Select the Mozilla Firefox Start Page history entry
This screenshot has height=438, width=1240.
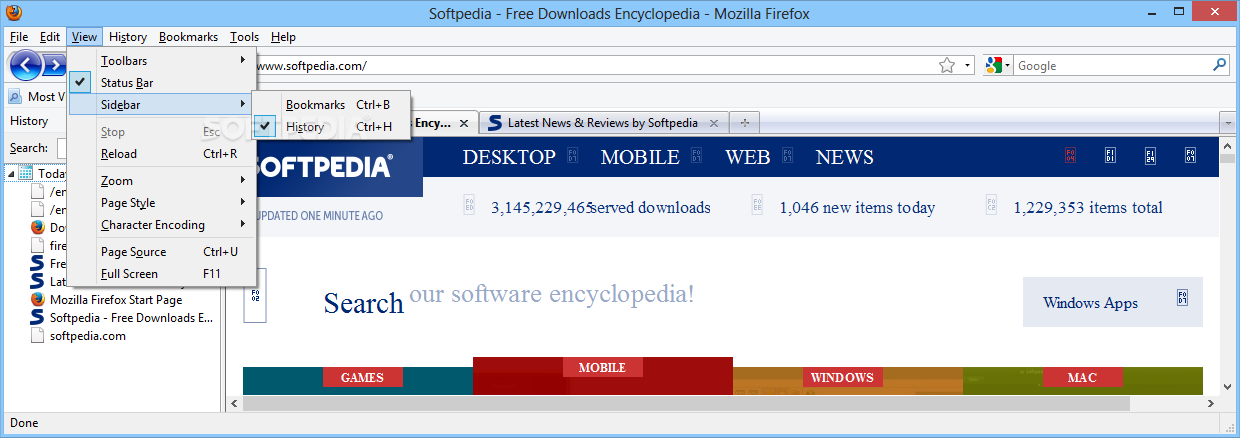[116, 300]
